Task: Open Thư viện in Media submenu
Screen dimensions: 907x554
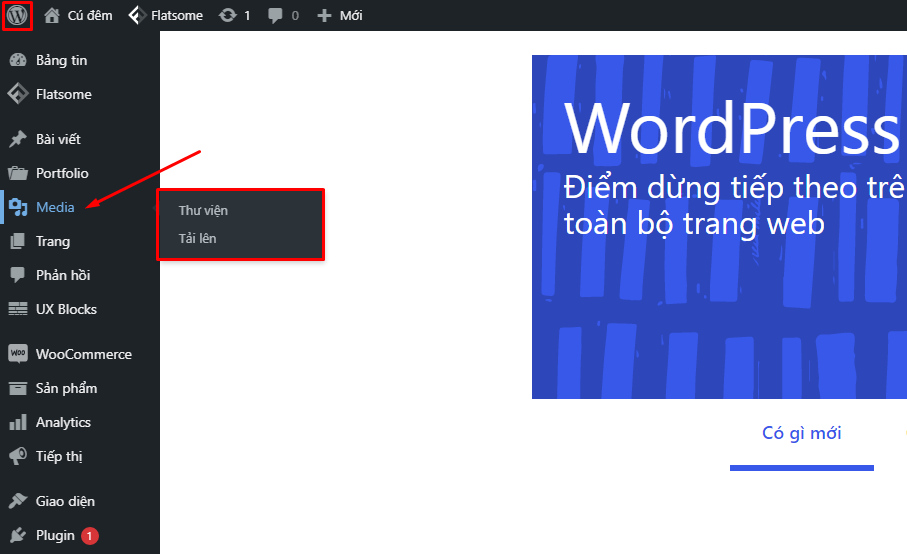Action: tap(203, 210)
